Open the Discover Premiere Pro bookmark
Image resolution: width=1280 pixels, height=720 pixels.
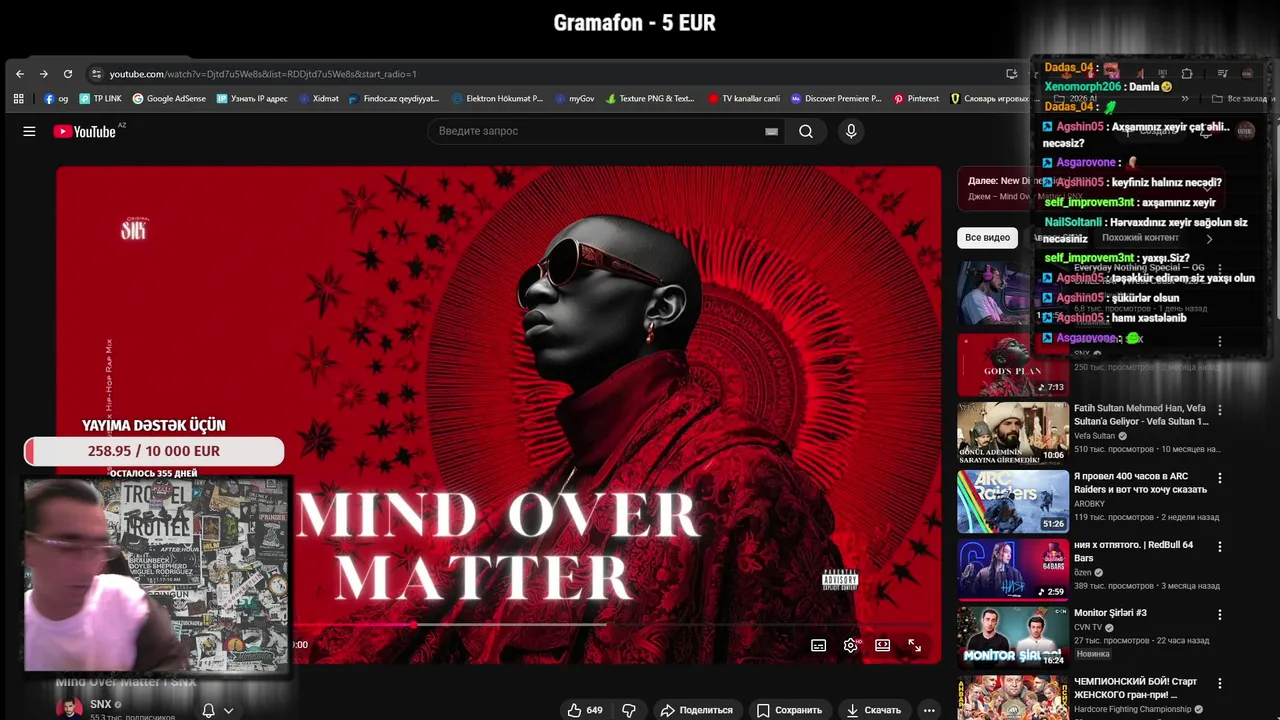[836, 99]
